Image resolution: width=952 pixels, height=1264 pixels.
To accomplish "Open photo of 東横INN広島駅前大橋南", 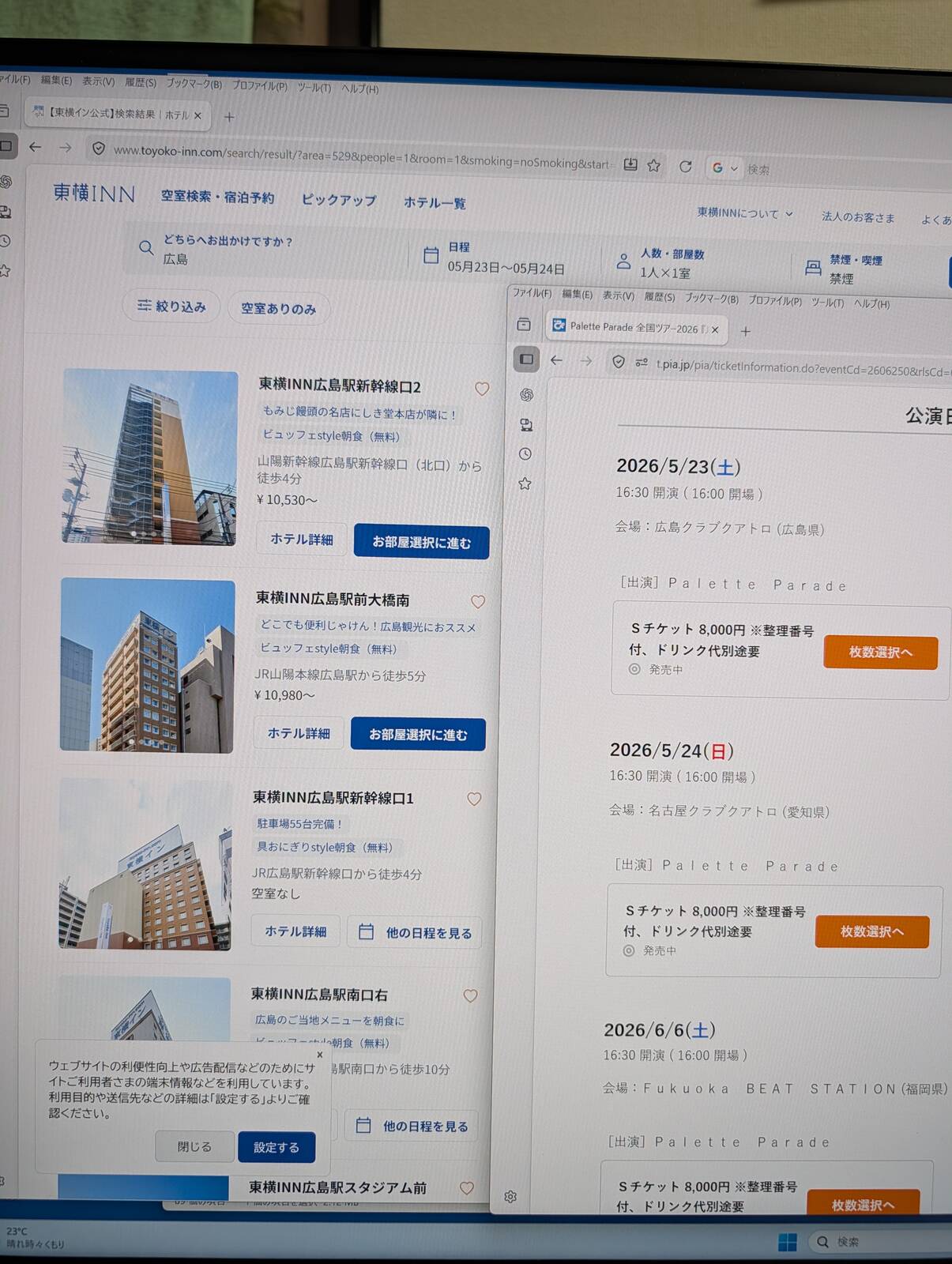I will click(147, 665).
